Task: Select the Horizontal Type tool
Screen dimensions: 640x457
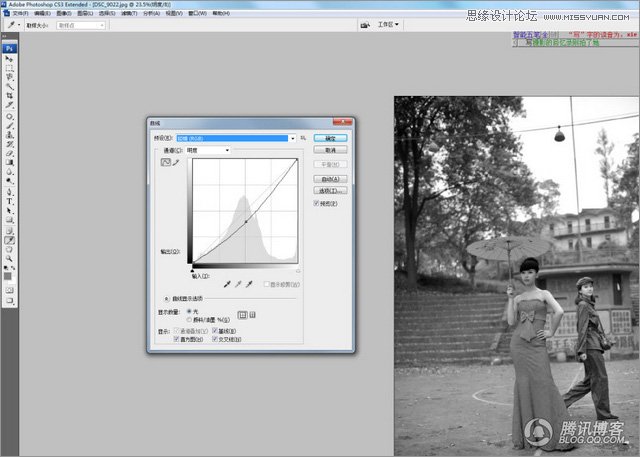Action: tap(9, 201)
